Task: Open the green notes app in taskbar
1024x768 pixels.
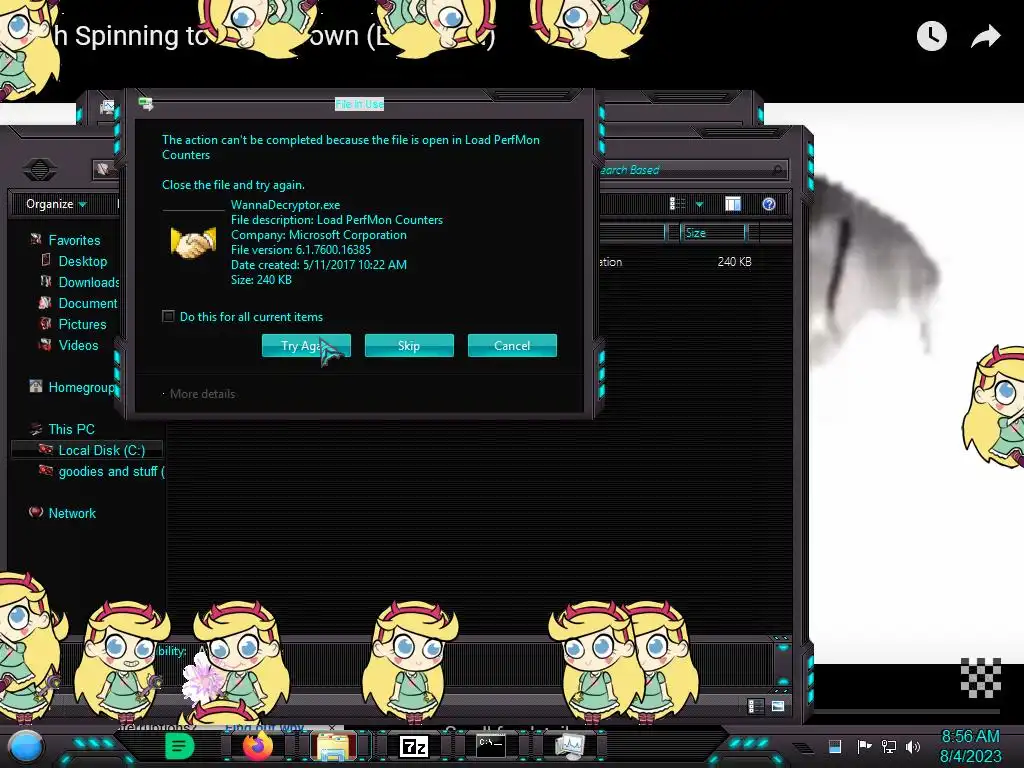Action: coord(180,746)
